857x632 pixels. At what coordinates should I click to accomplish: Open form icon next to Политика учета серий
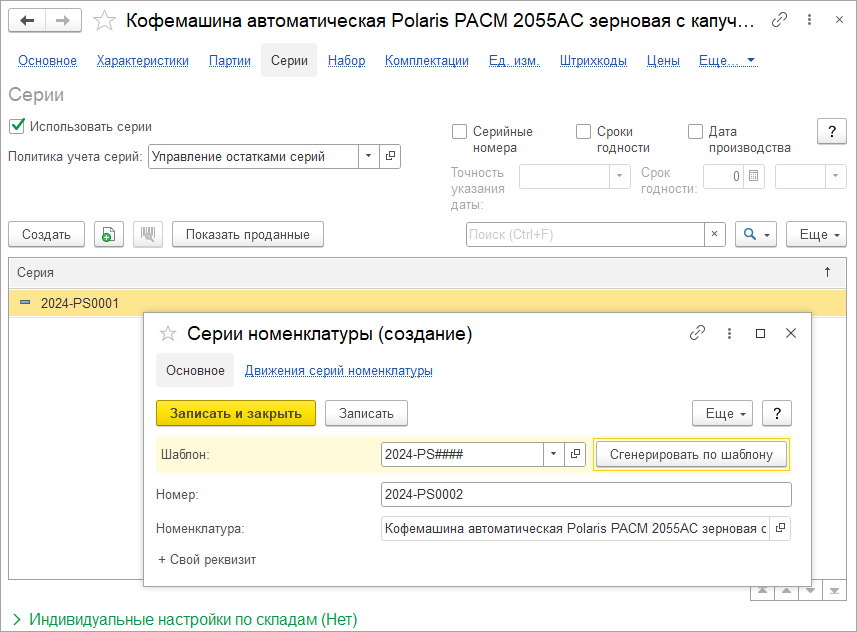pos(390,156)
